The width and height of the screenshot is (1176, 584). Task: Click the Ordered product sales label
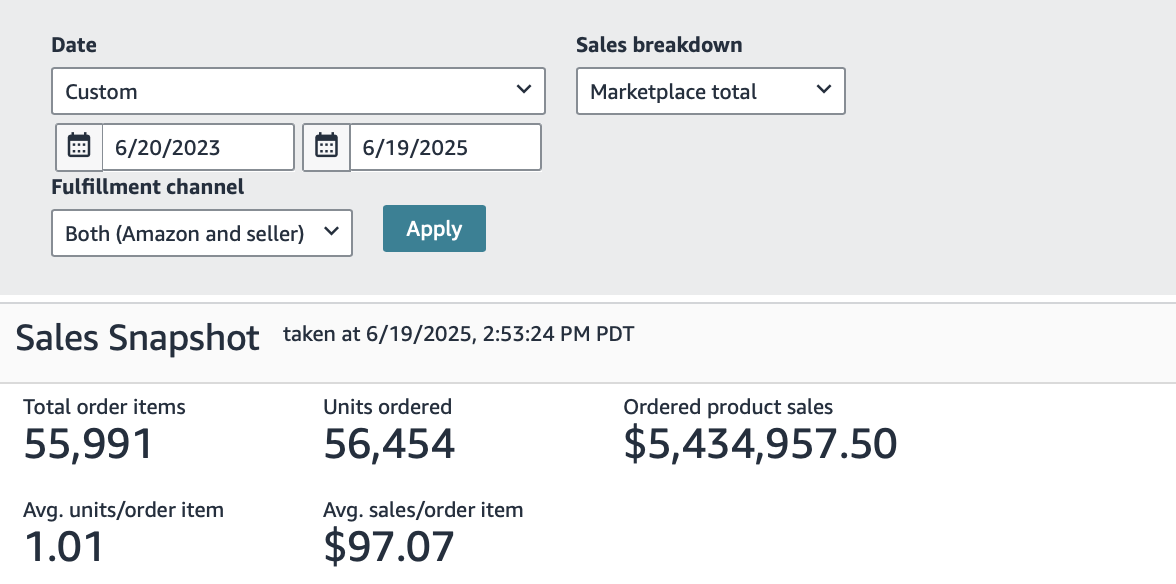point(728,407)
